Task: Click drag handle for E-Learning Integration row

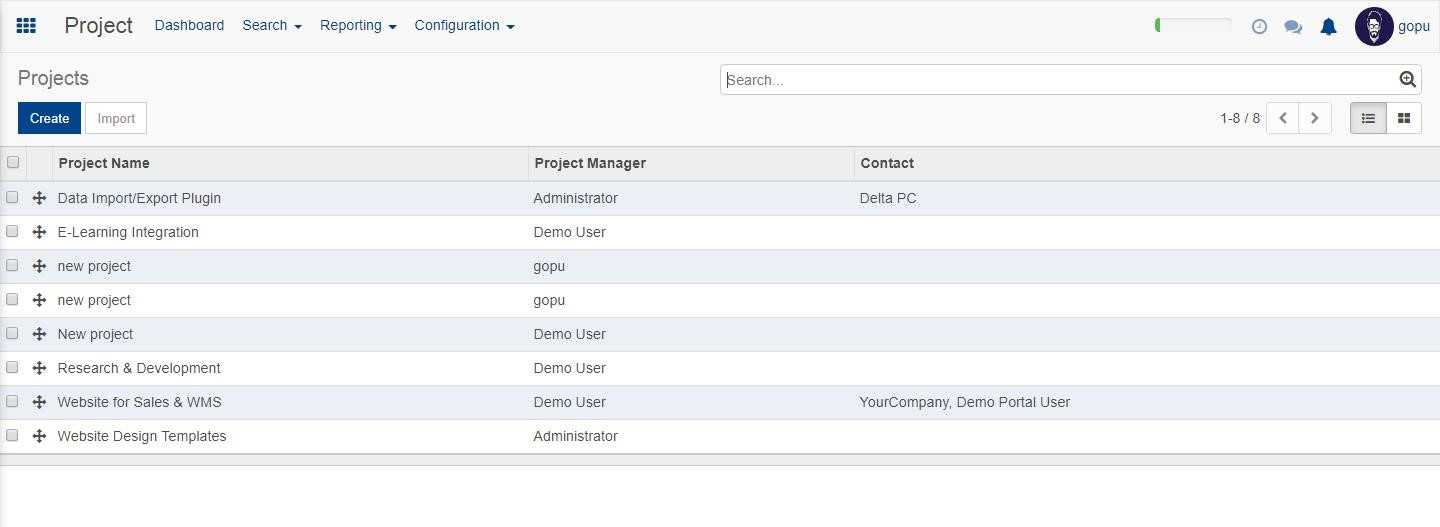Action: (39, 232)
